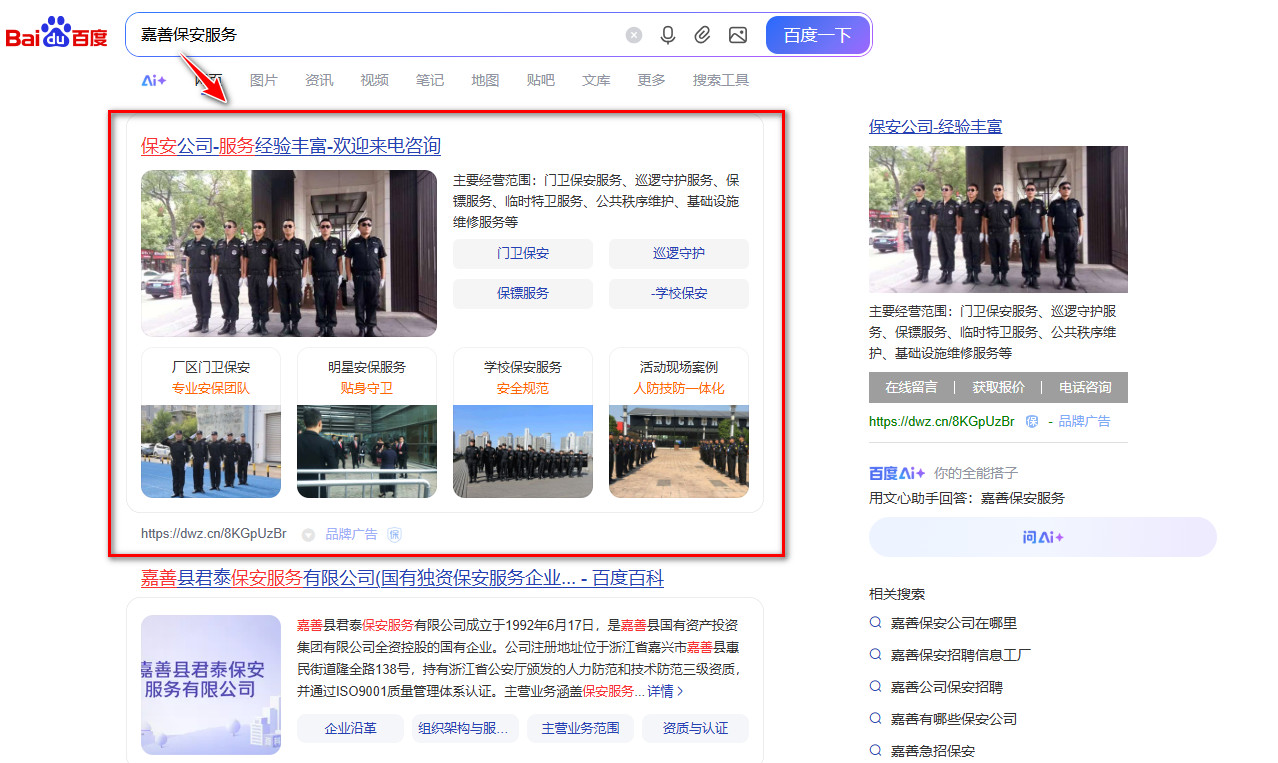
Task: Open the 更多 tab menu
Action: pos(651,80)
